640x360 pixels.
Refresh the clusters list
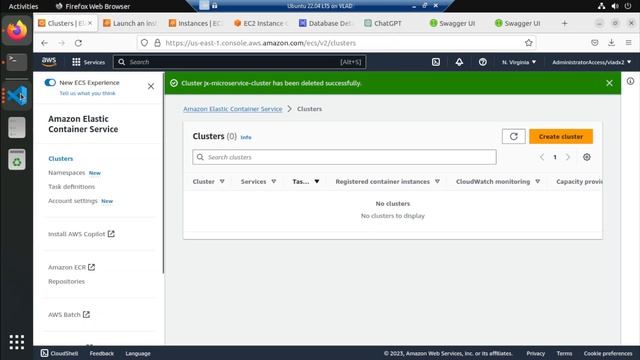(x=513, y=136)
